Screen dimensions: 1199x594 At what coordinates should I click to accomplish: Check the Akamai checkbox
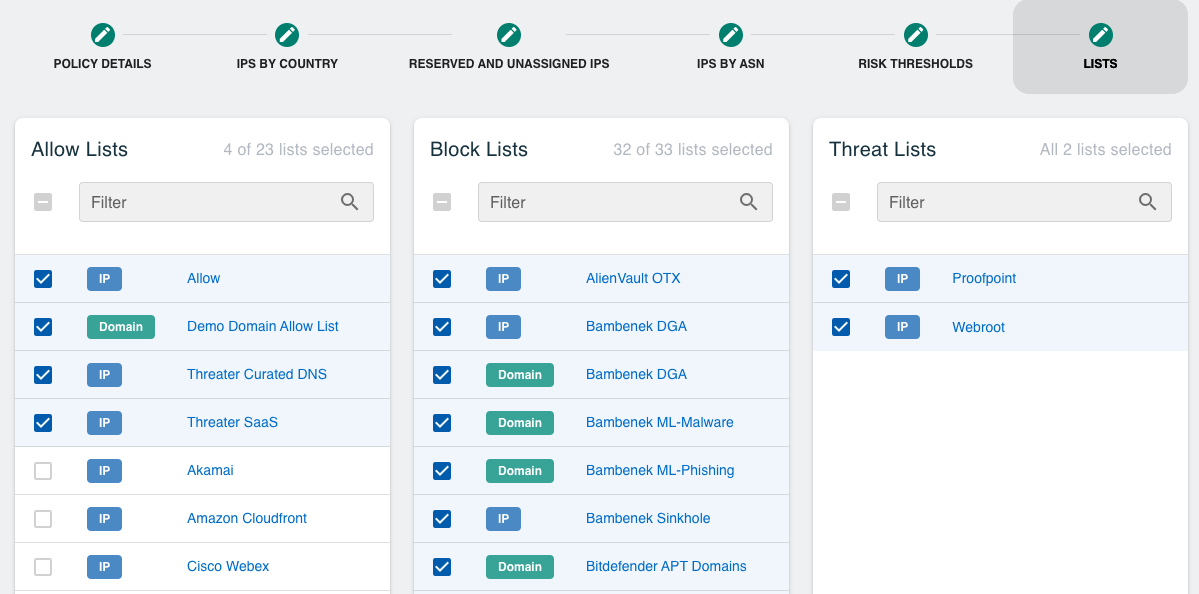coord(43,471)
